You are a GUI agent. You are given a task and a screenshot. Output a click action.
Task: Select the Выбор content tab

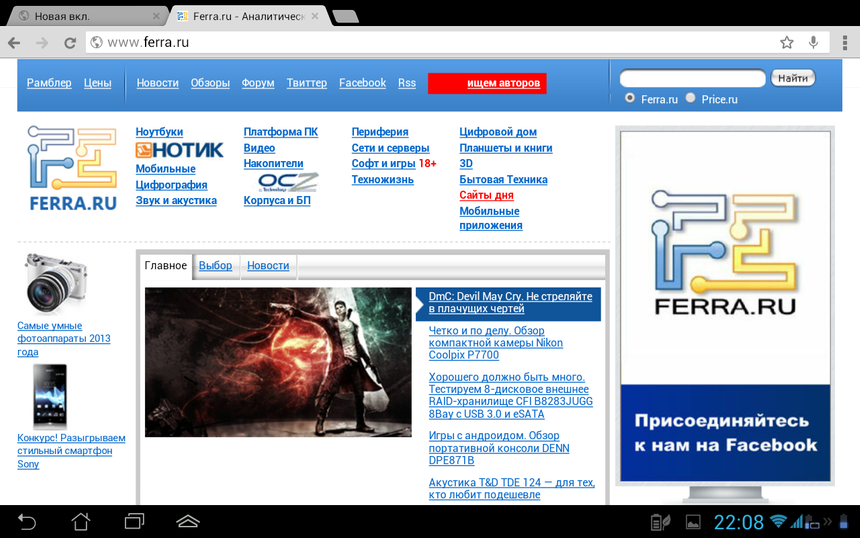(x=215, y=265)
